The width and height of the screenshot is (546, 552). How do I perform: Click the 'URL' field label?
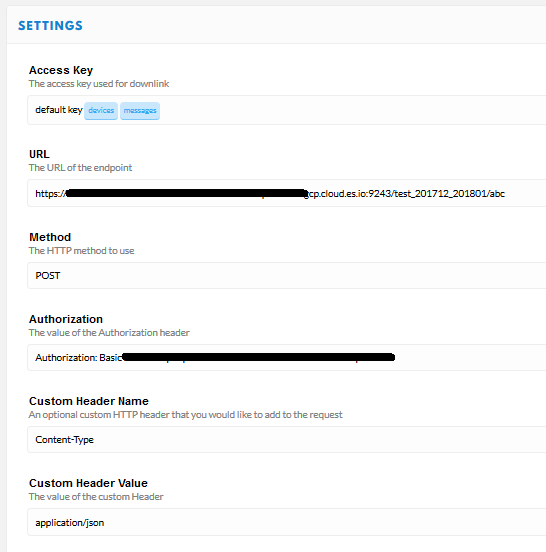coord(39,154)
